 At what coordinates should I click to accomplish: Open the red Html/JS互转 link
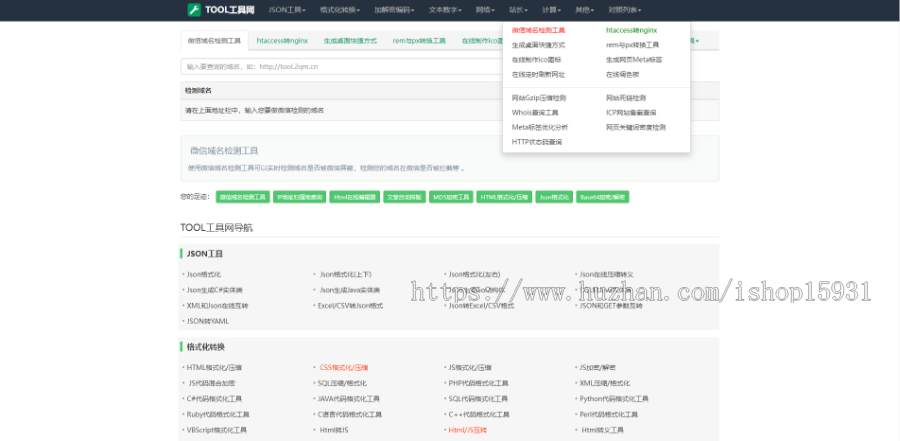[x=467, y=430]
